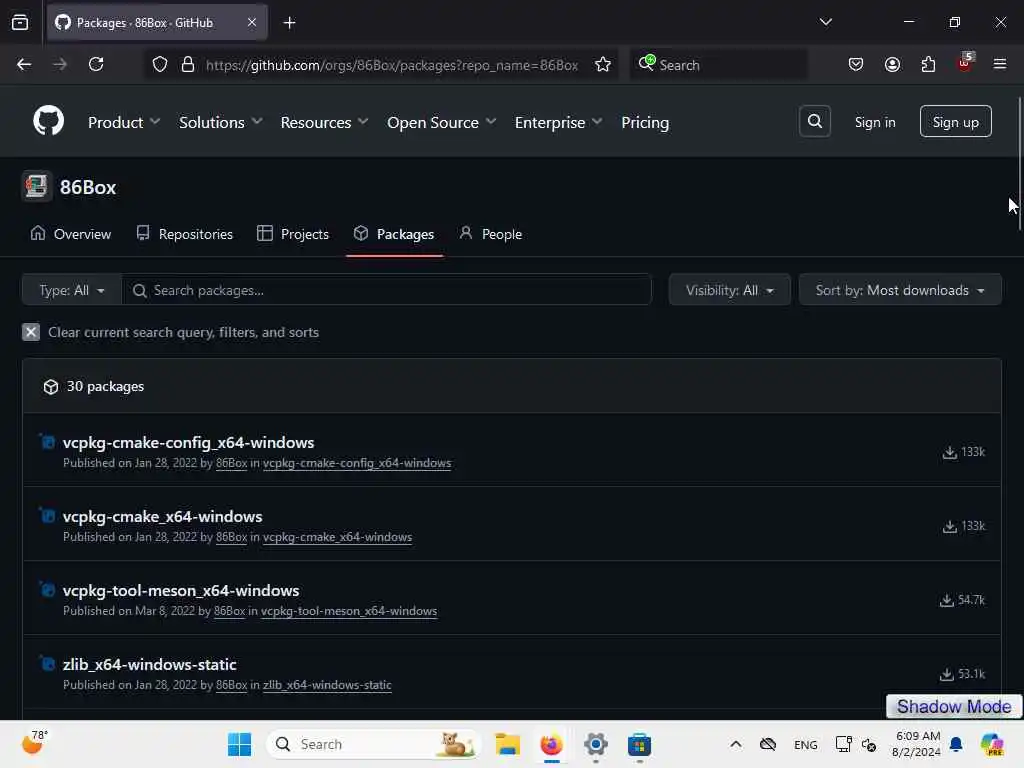
Task: Switch to the Overview tab
Action: coord(71,234)
